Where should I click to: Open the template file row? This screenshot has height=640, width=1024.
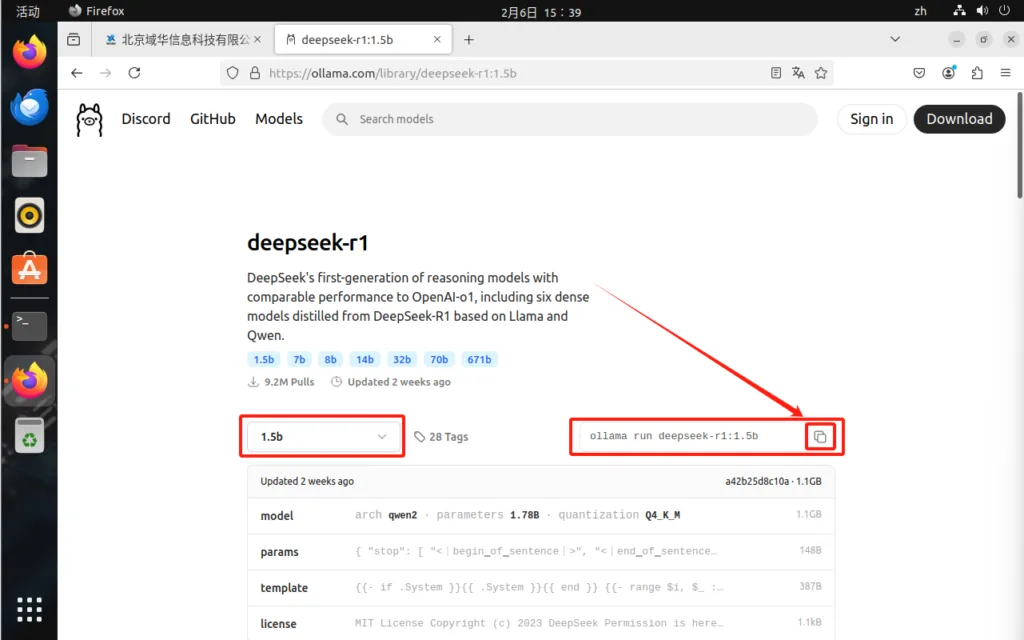coord(541,588)
